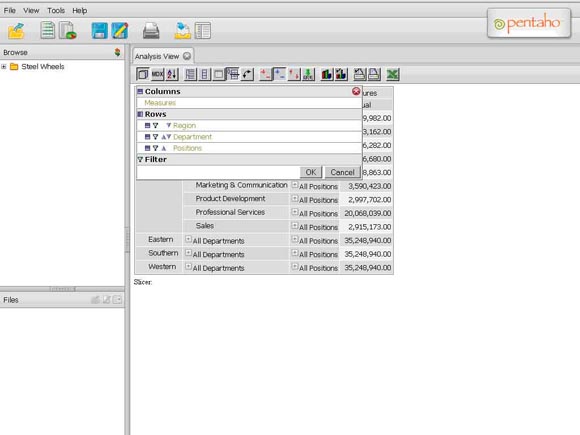Toggle the Suppress Empty Rows/Columns icon
580x435 pixels.
tap(233, 74)
